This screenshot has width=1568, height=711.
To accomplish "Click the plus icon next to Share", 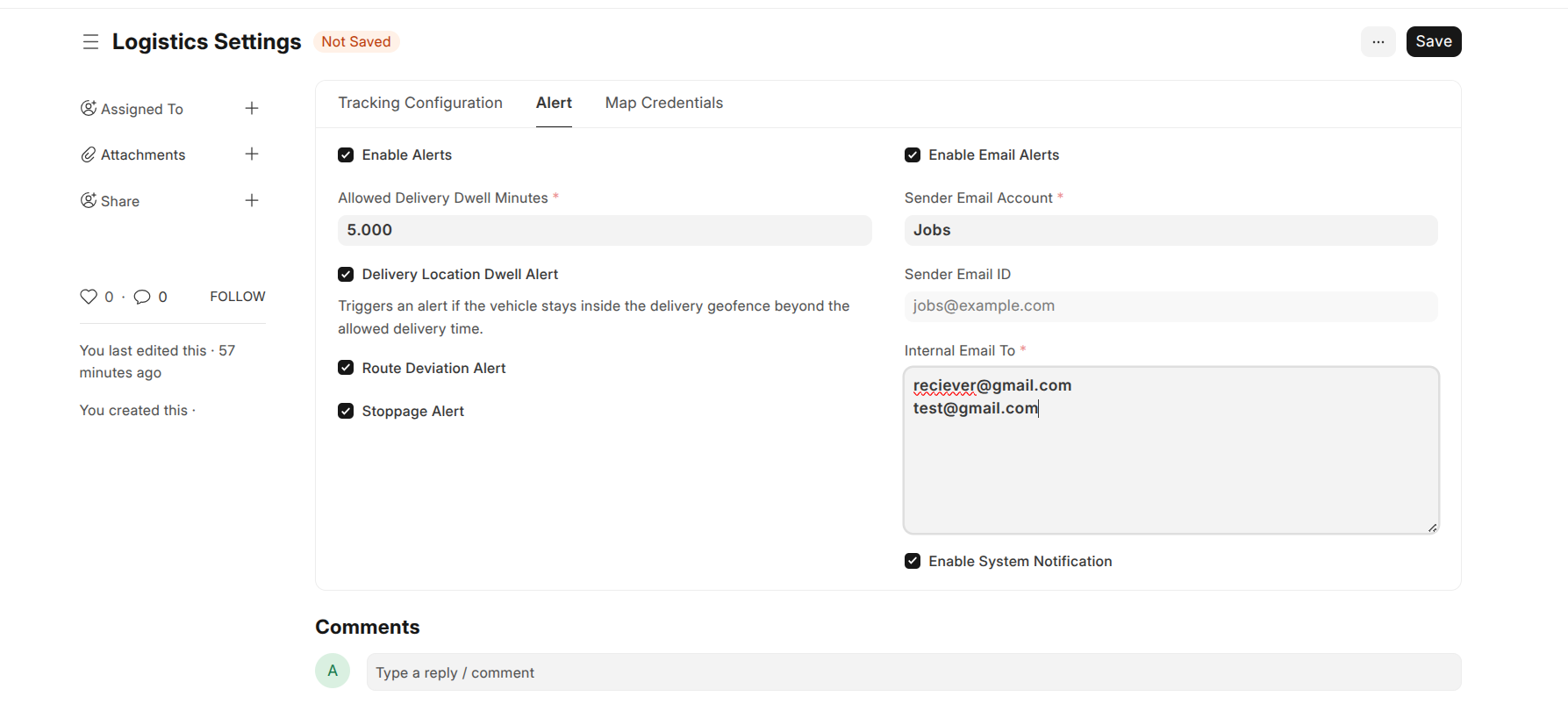I will [x=252, y=201].
